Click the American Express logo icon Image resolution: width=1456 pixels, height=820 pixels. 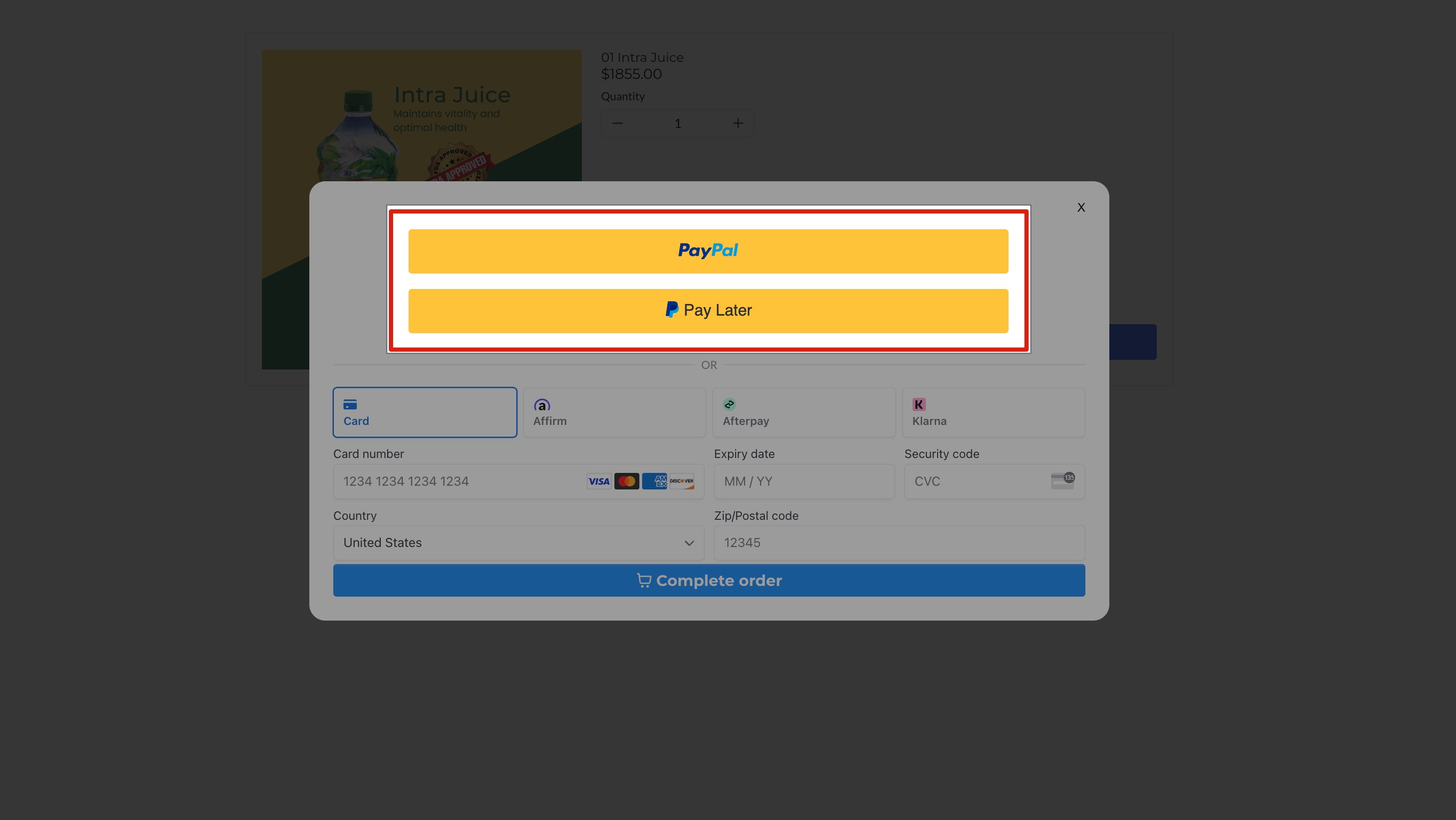pyautogui.click(x=654, y=481)
